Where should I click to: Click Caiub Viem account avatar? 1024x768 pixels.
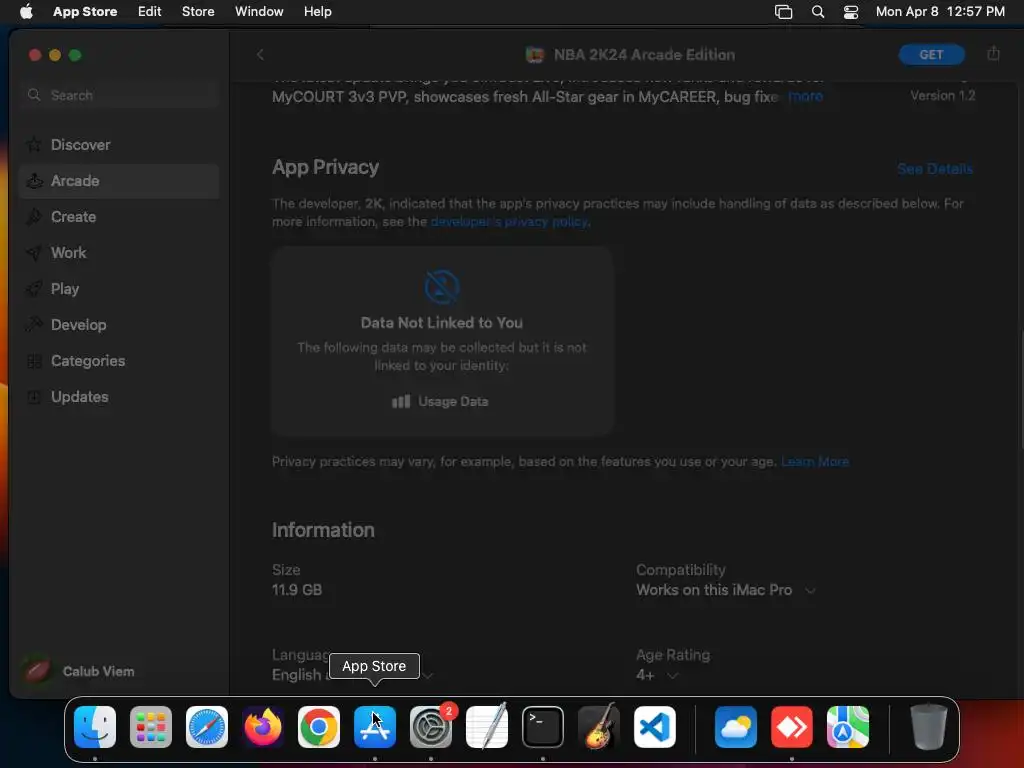37,671
